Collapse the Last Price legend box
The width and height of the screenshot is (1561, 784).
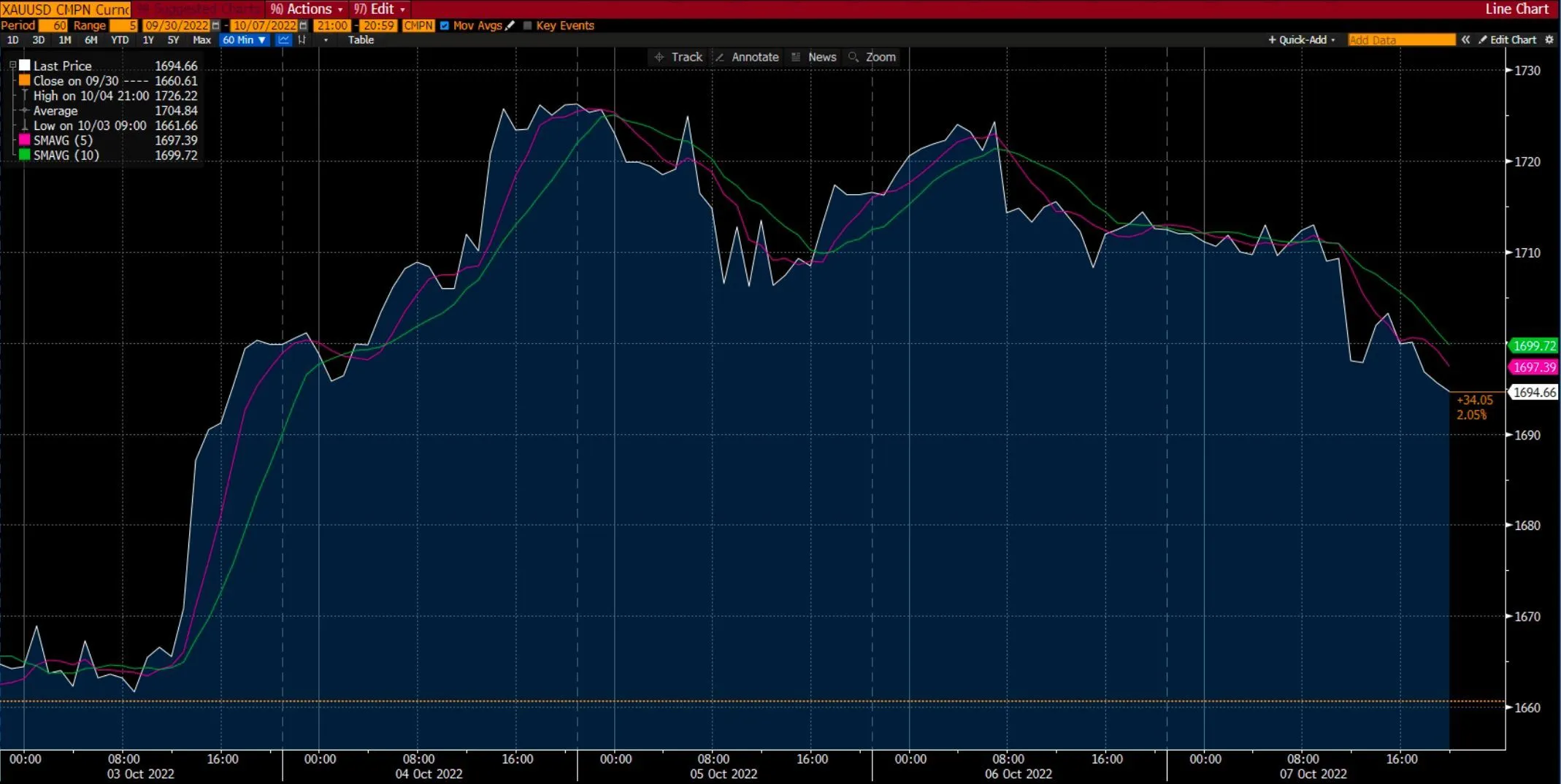(12, 65)
